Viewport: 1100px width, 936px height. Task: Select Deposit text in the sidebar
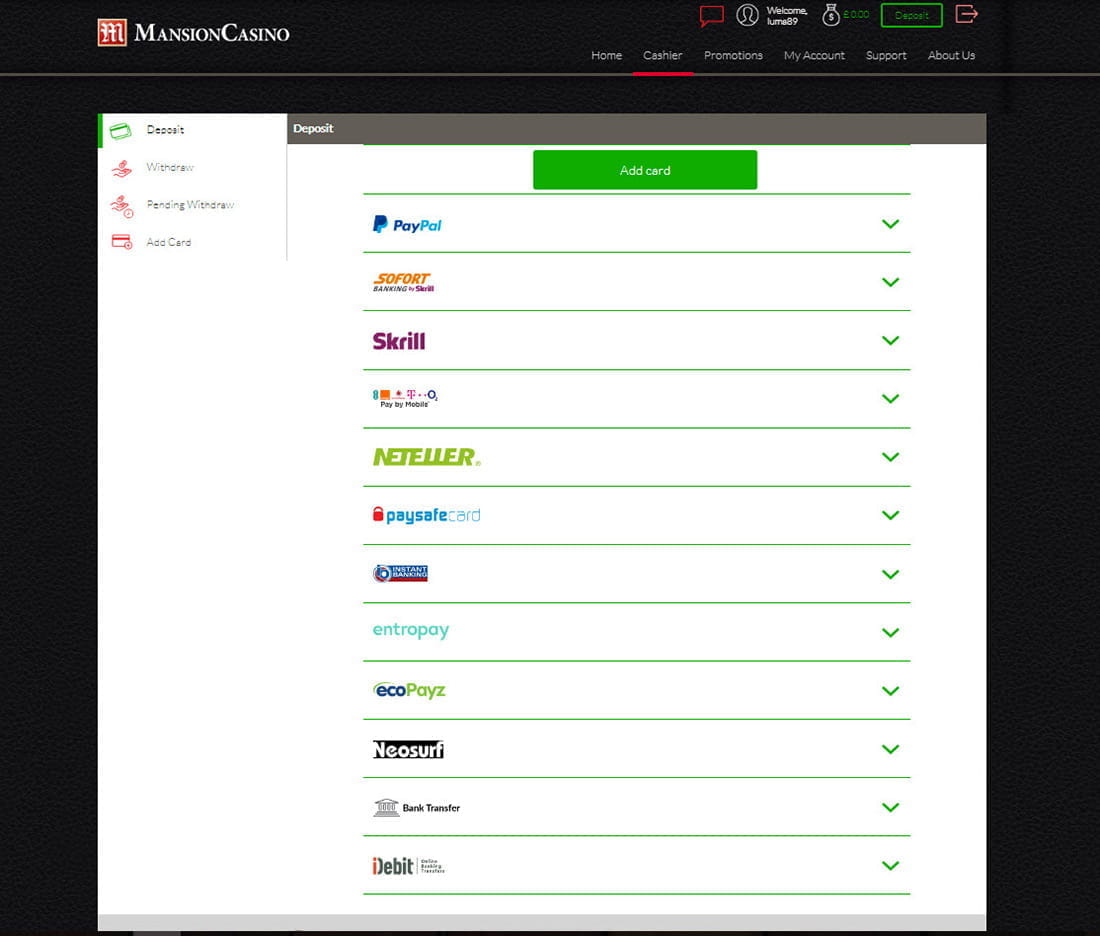(166, 130)
